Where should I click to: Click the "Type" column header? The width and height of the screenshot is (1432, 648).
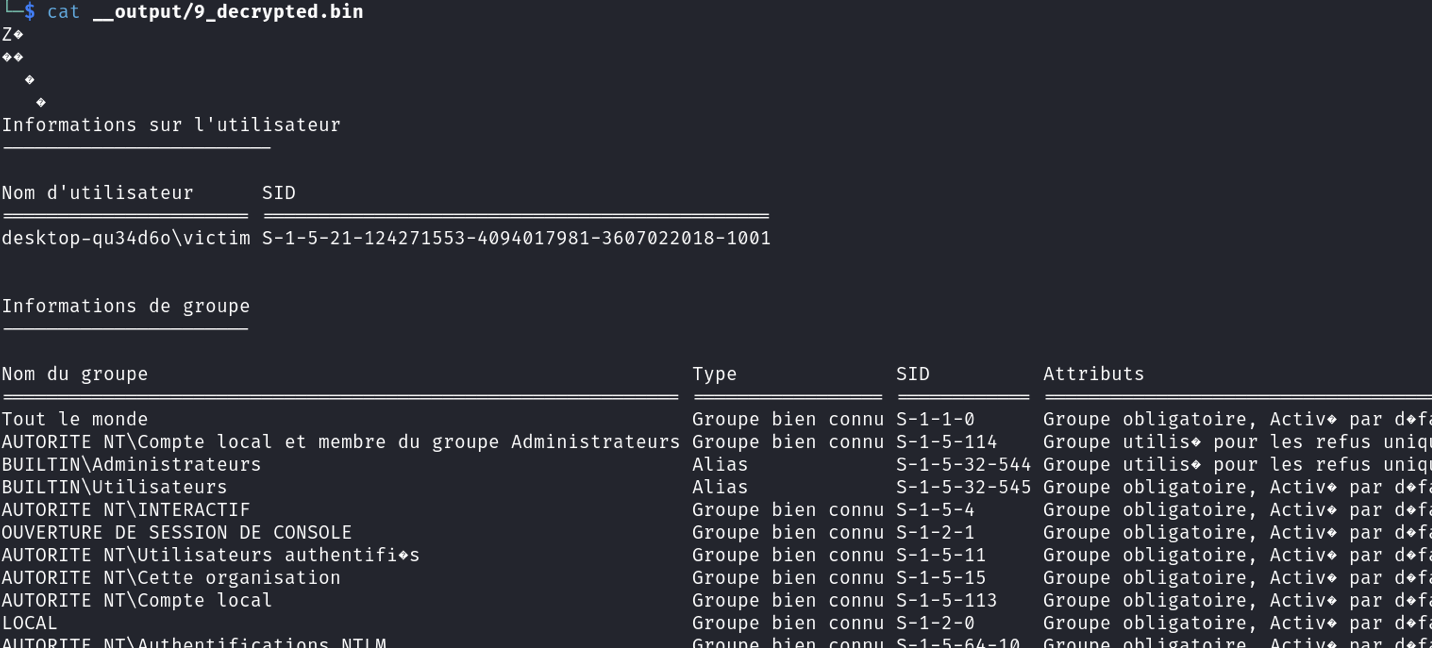click(x=714, y=374)
